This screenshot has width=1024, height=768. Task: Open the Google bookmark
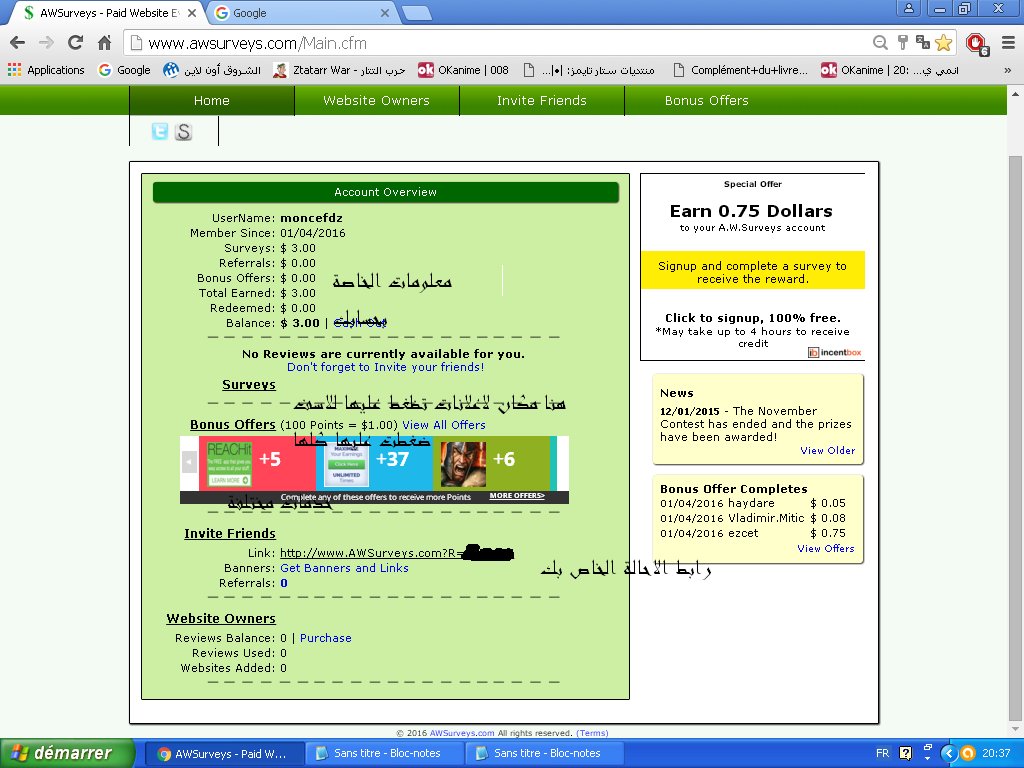pyautogui.click(x=124, y=70)
